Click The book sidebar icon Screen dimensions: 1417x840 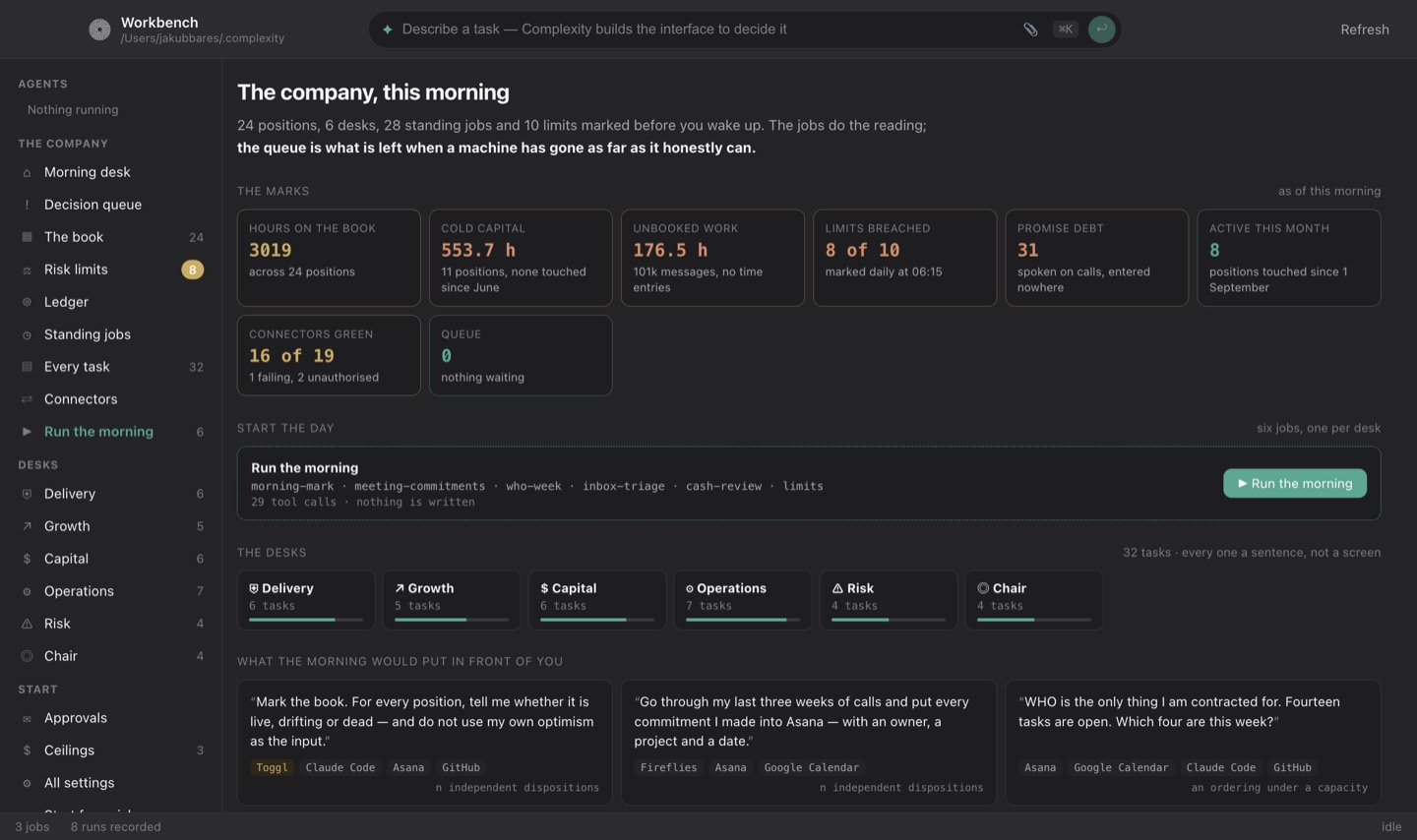[x=27, y=237]
